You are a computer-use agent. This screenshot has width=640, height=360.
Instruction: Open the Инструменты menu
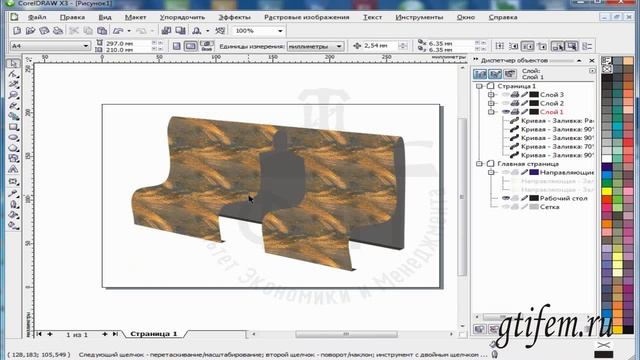pos(419,17)
